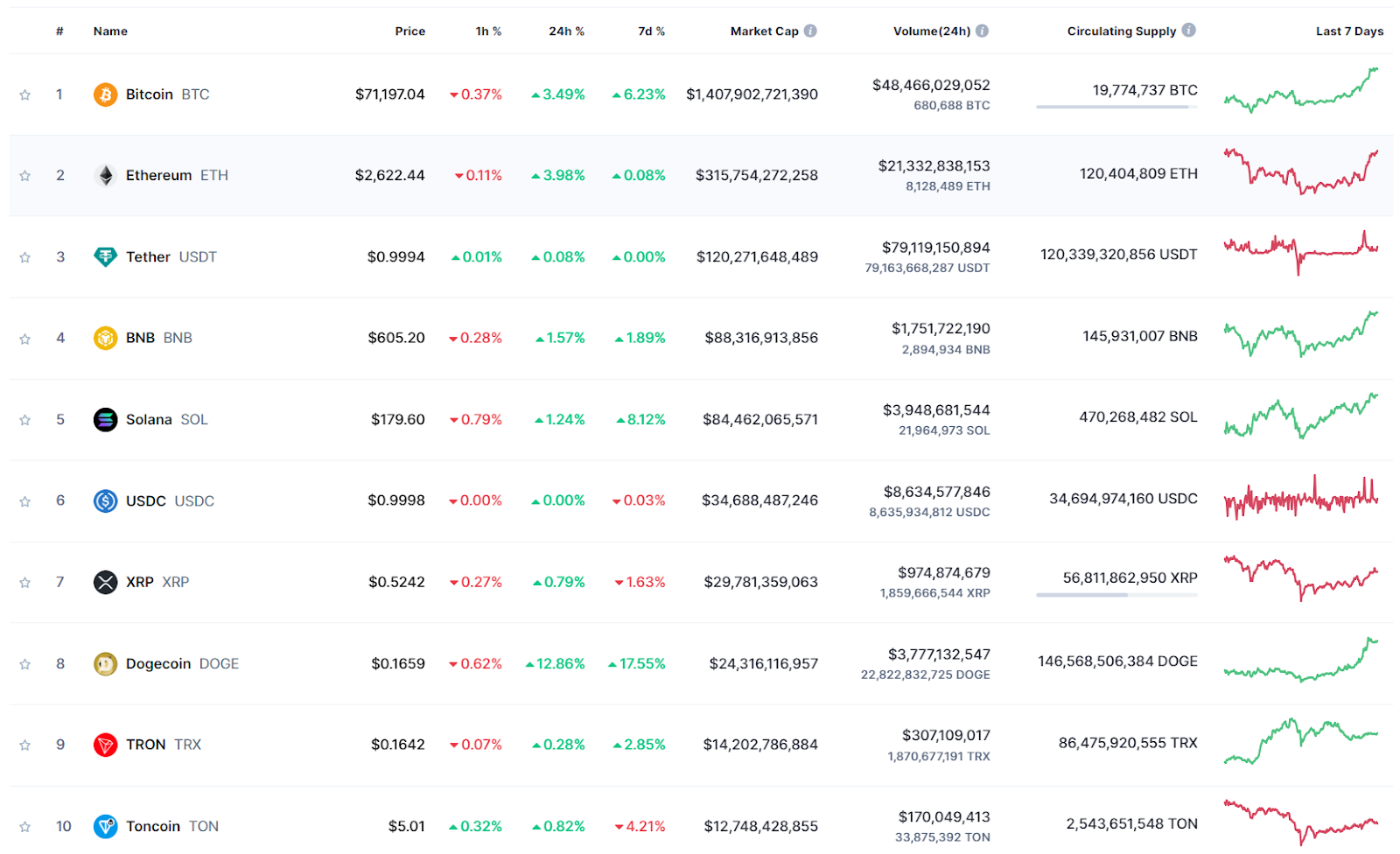Click Bitcoin price $71,197.04

(389, 94)
